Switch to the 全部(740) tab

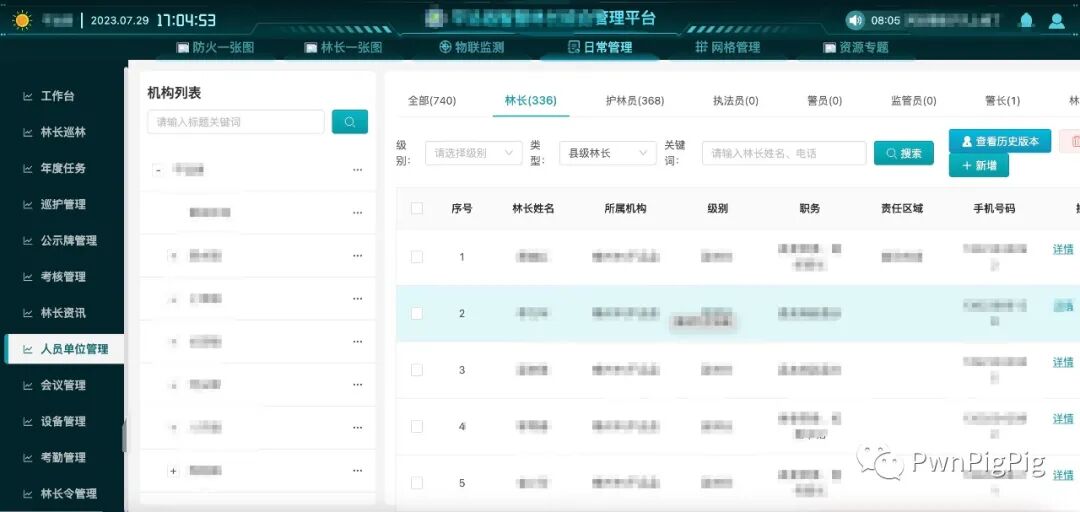(432, 101)
